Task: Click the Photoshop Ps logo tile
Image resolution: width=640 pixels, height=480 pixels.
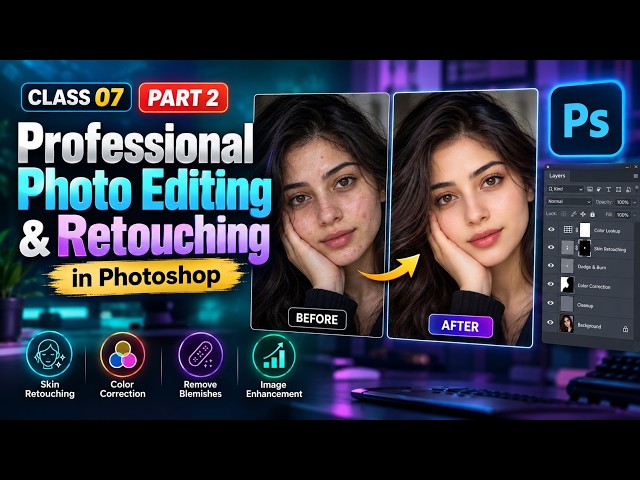Action: point(586,119)
